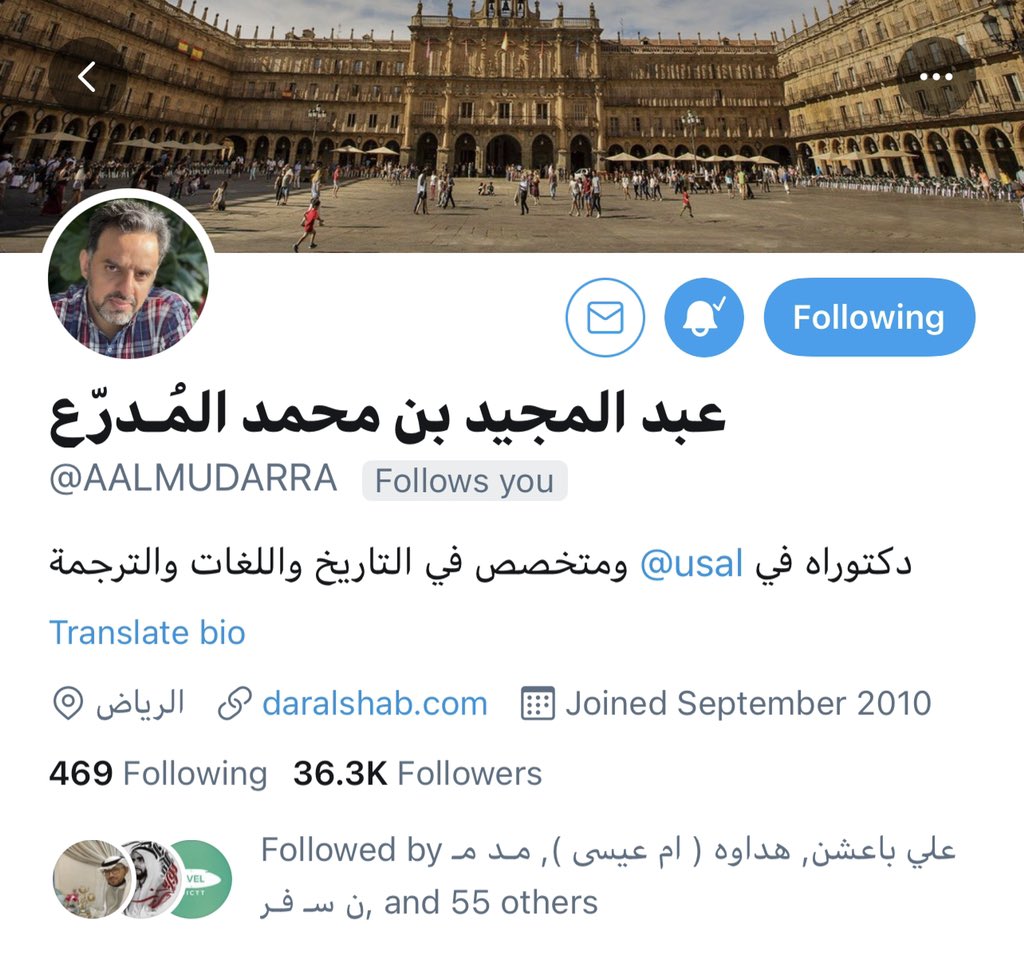Toggle tweet notifications bell icon
Image resolution: width=1024 pixels, height=954 pixels.
[704, 317]
